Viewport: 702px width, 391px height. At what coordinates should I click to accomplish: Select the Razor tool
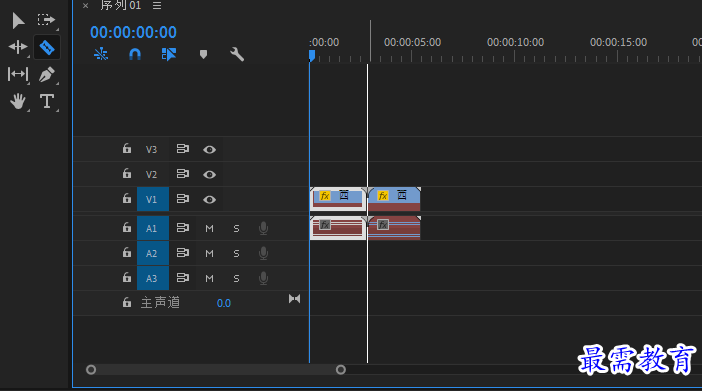pyautogui.click(x=47, y=47)
